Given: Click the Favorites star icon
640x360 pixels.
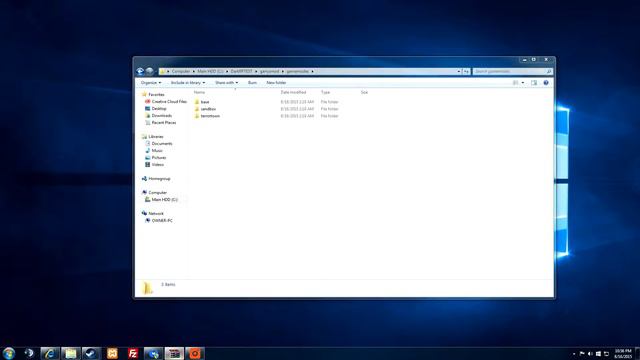Looking at the screenshot, I should [x=144, y=95].
